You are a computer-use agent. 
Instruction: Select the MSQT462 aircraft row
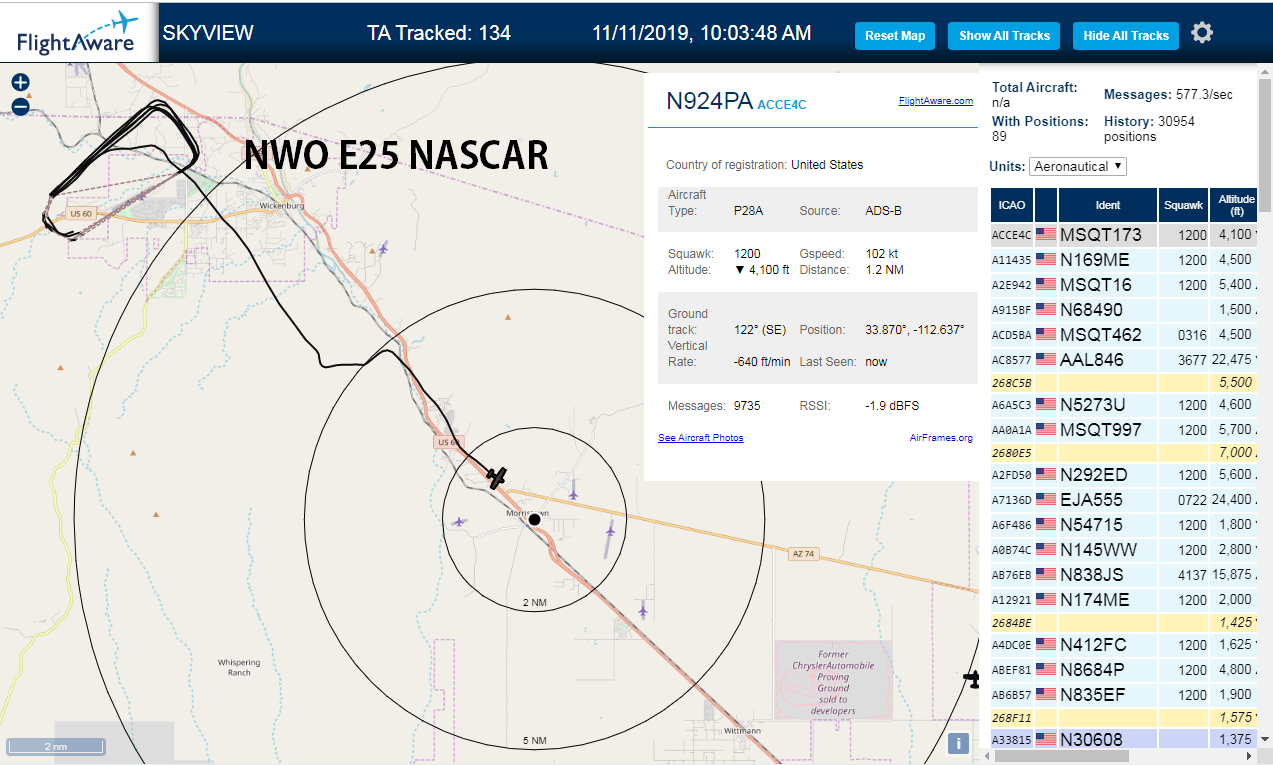pyautogui.click(x=1123, y=335)
